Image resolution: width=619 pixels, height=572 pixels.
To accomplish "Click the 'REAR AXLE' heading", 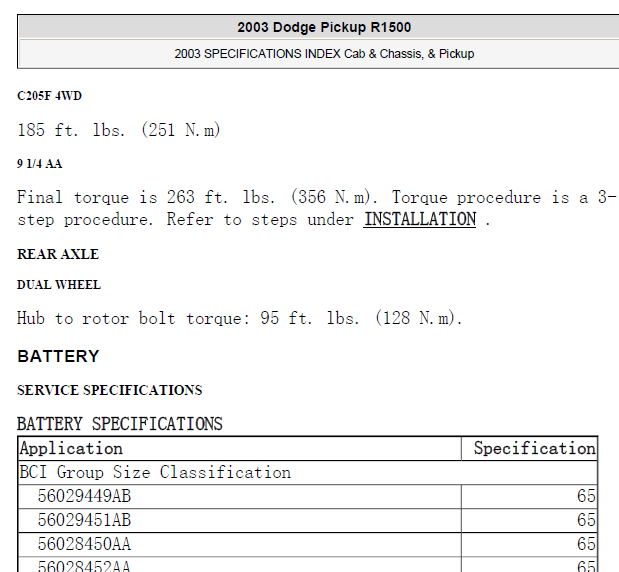I will click(58, 254).
